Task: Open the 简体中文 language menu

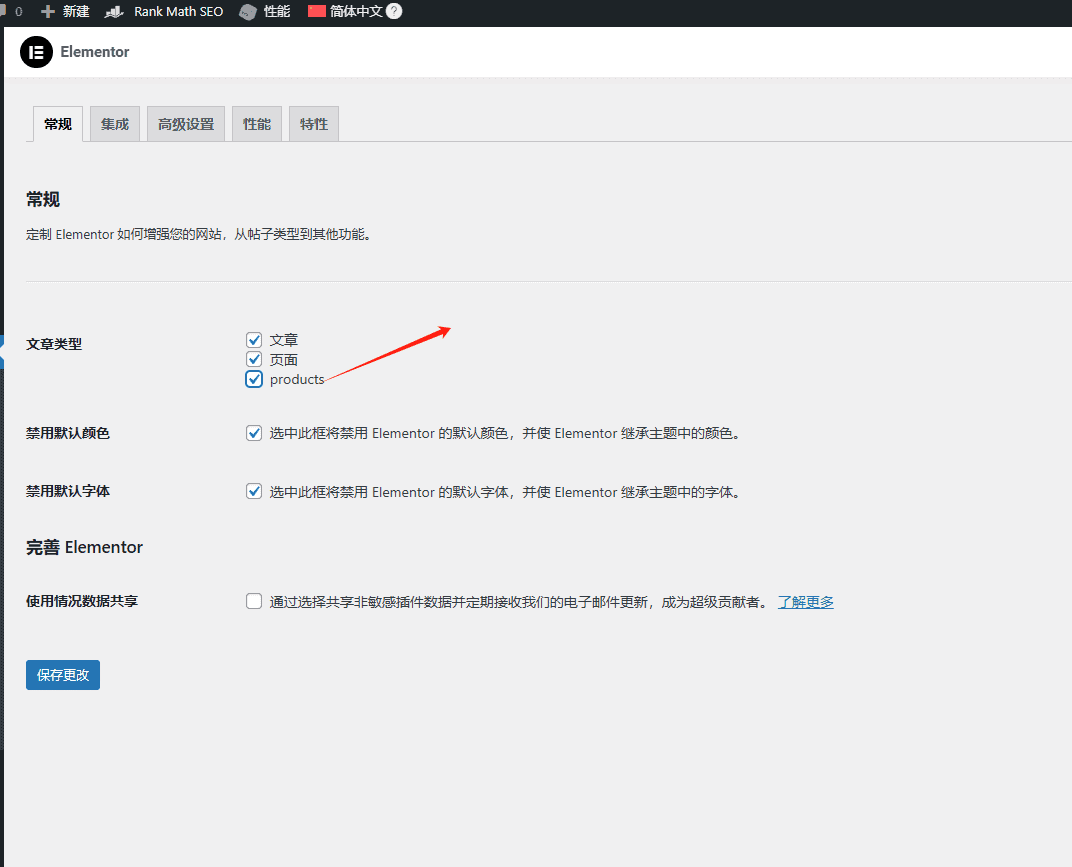Action: pyautogui.click(x=356, y=12)
